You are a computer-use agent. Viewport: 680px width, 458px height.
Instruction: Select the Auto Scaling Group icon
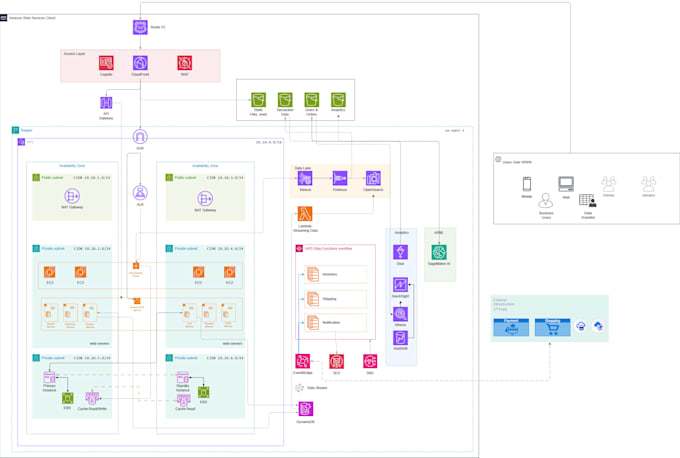point(136,266)
